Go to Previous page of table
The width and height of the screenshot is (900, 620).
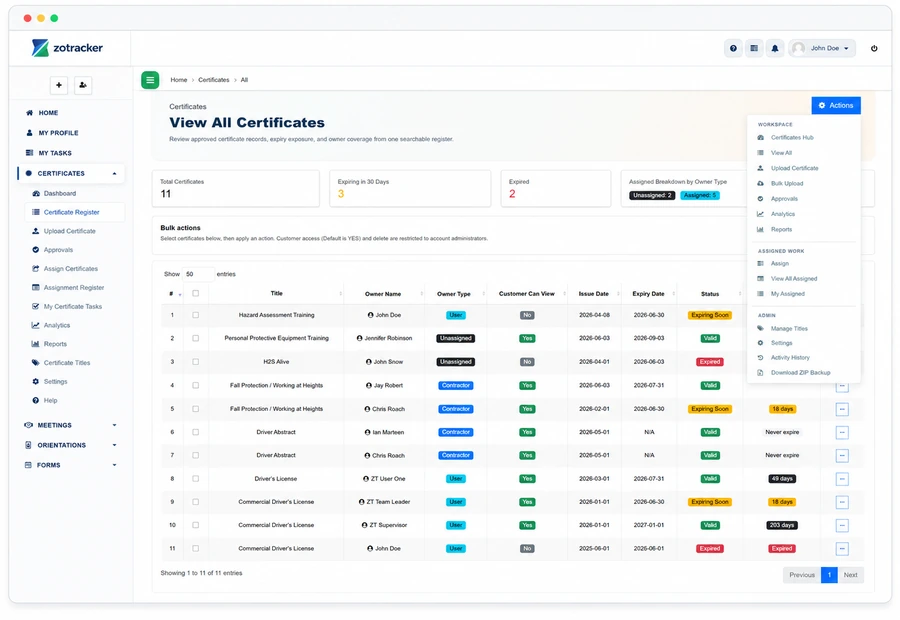tap(802, 575)
